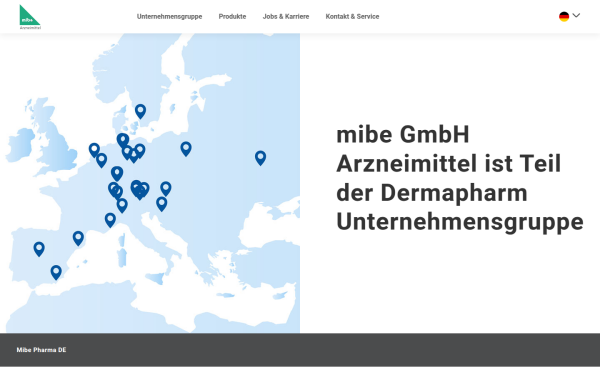Select the map pin in southern Spain
This screenshot has height=375, width=600.
pyautogui.click(x=56, y=272)
